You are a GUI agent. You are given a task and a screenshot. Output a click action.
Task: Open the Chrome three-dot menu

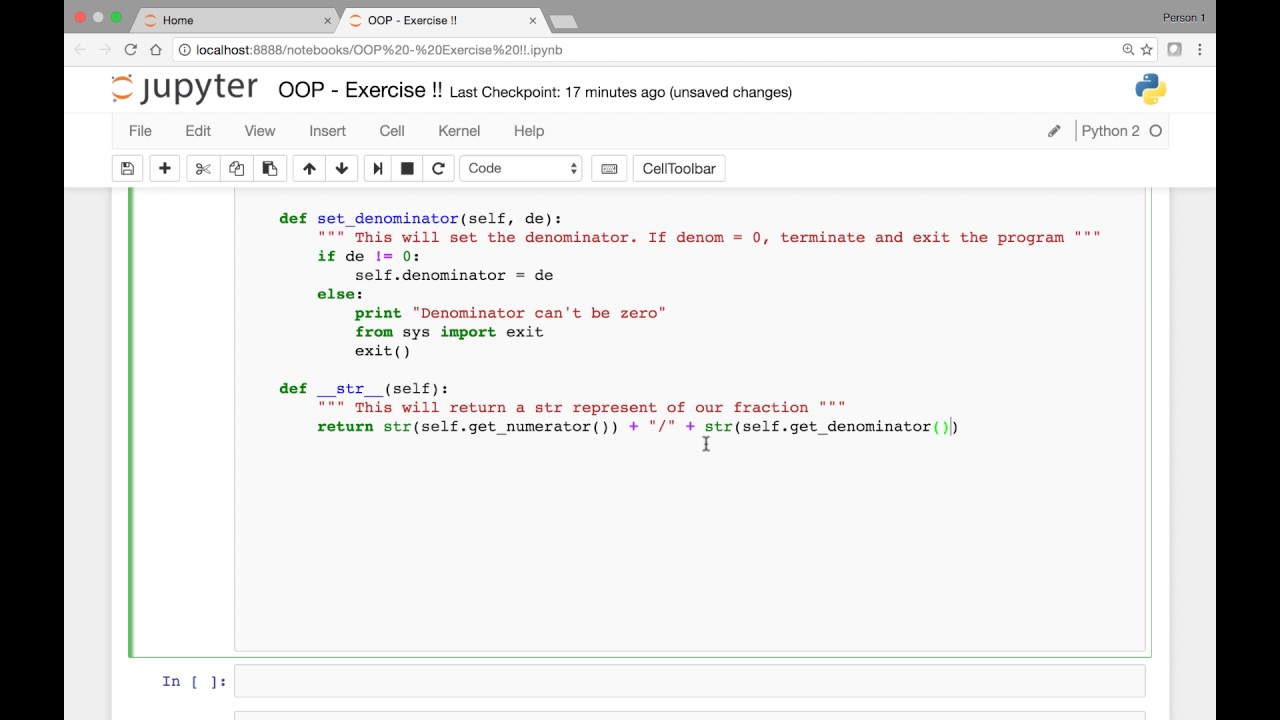(x=1200, y=49)
